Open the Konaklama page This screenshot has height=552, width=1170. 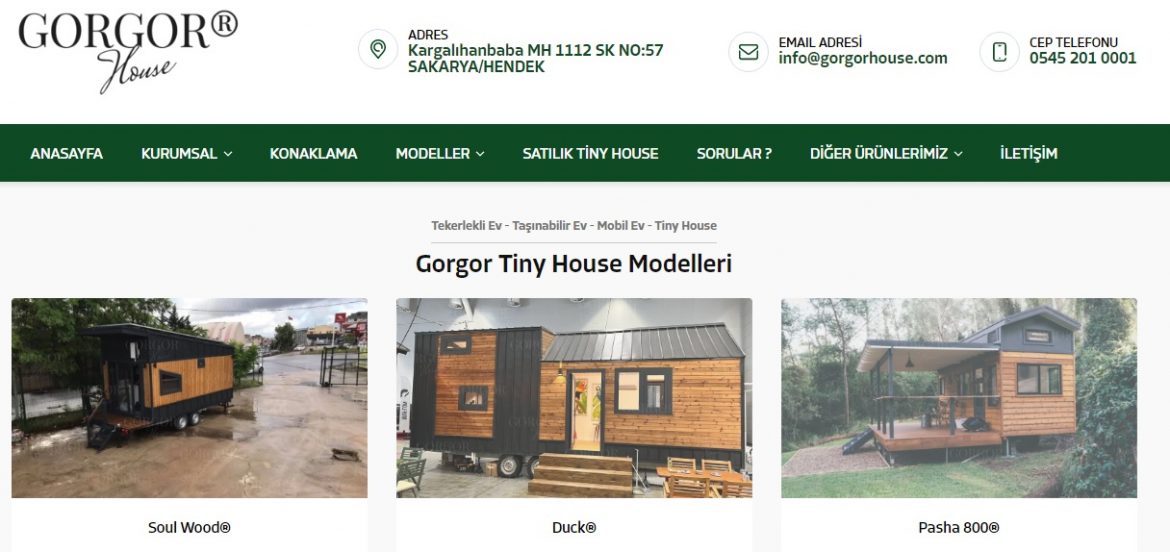(313, 154)
